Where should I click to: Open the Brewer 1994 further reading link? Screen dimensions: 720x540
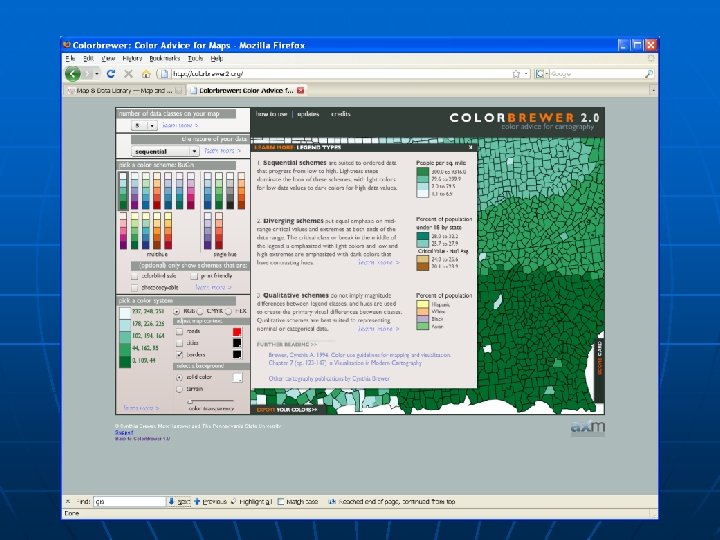[360, 359]
